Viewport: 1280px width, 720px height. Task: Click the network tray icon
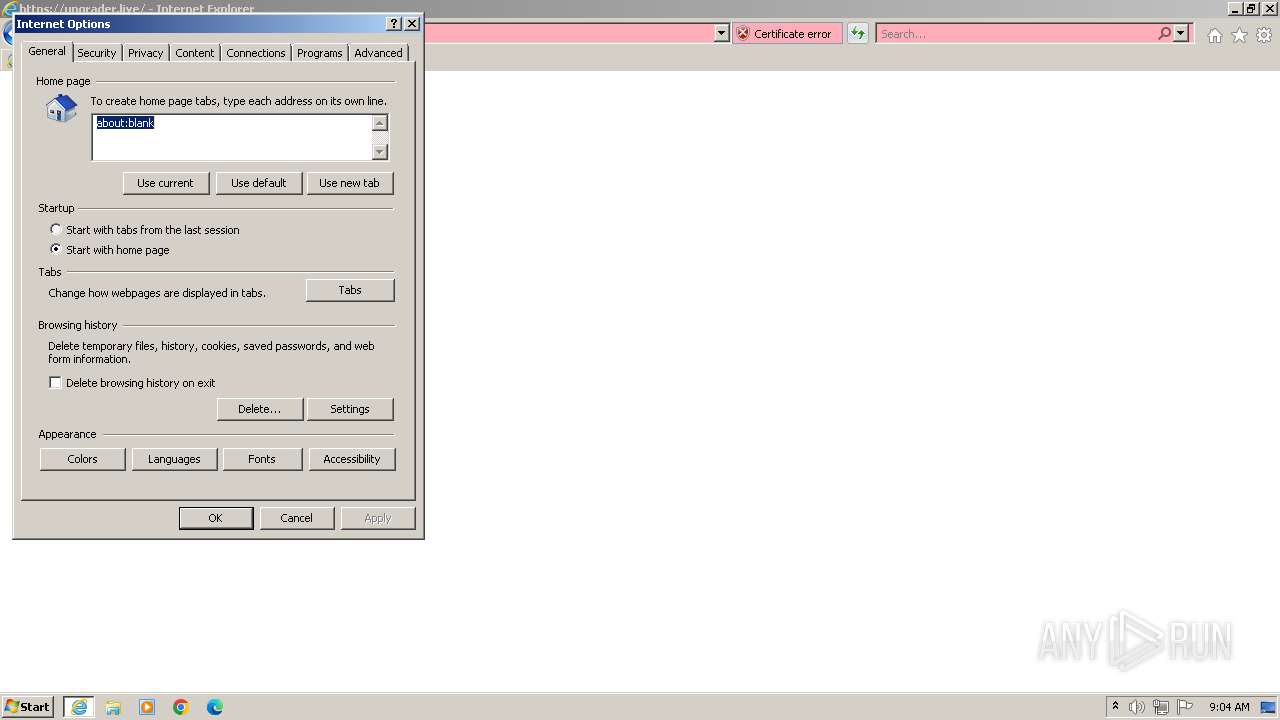coord(1161,707)
